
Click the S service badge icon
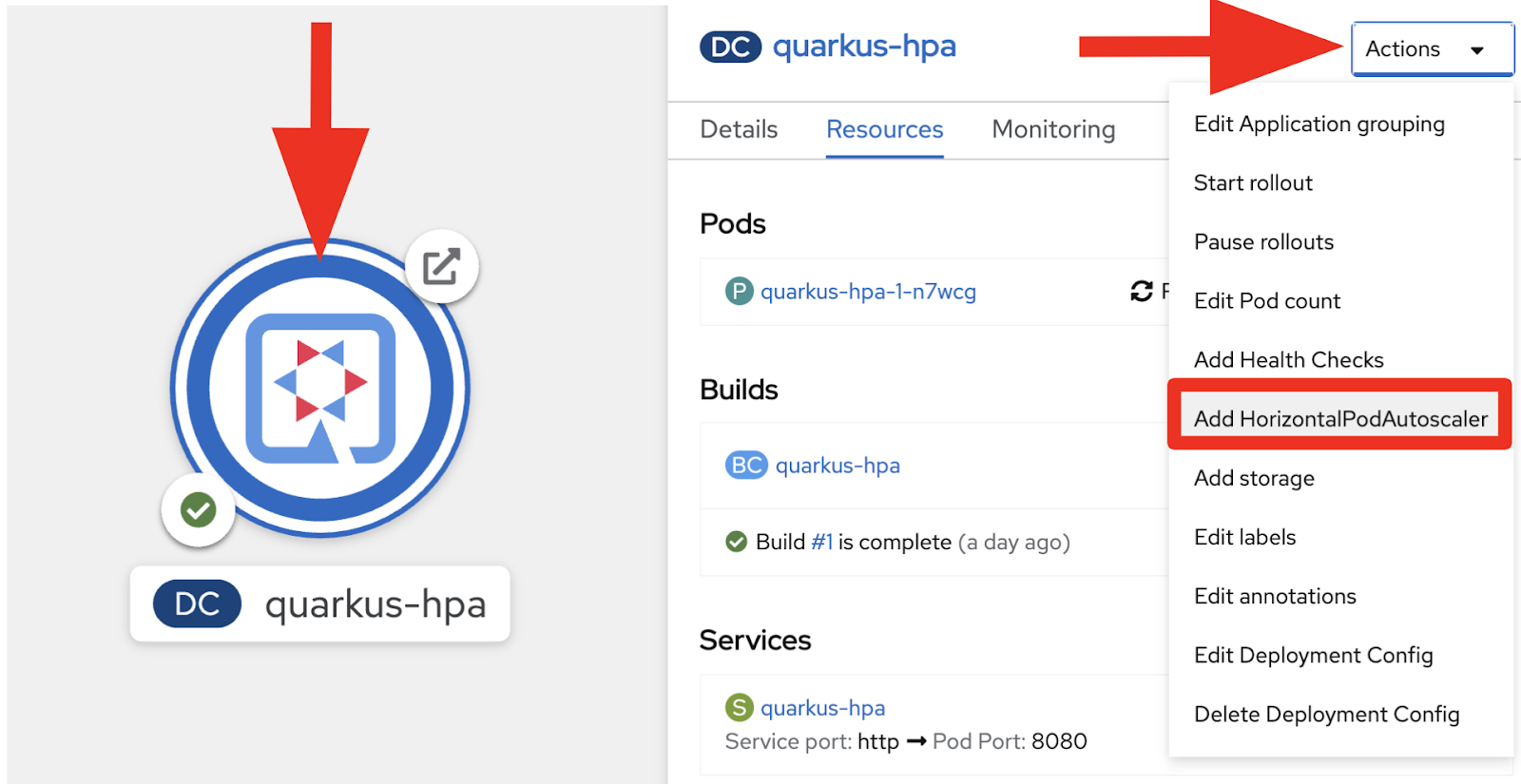739,708
